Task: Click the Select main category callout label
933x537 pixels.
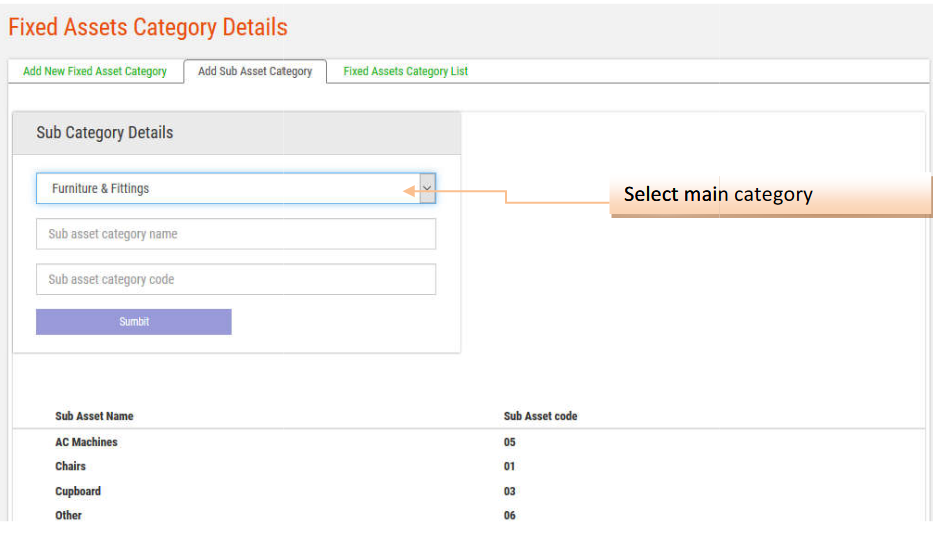Action: 718,195
